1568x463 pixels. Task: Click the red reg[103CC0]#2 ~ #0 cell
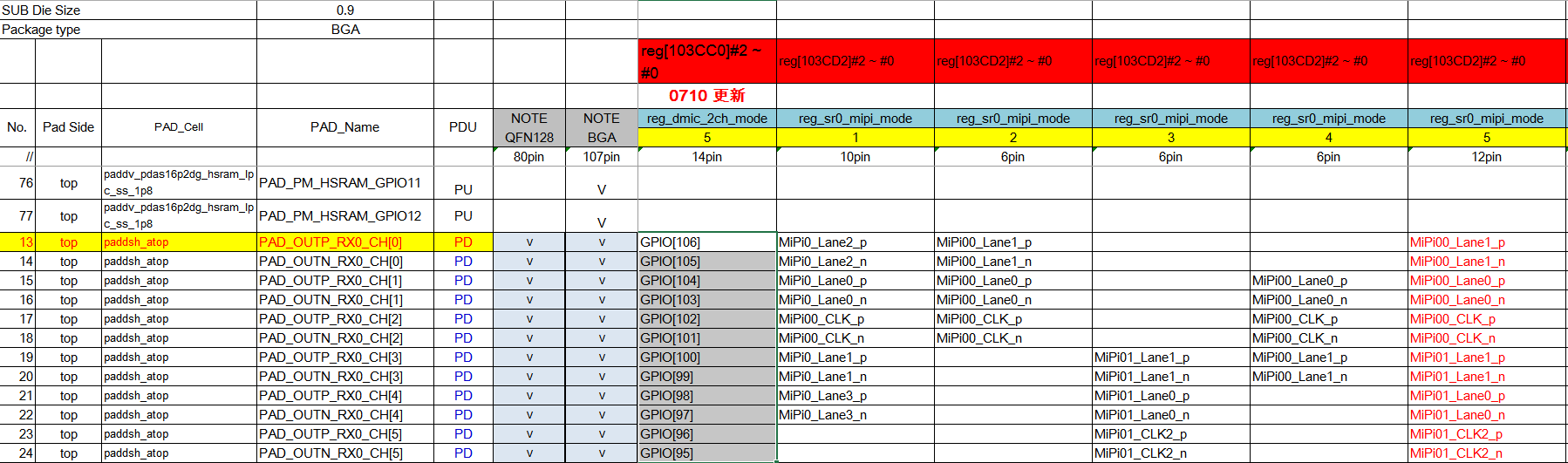point(706,61)
